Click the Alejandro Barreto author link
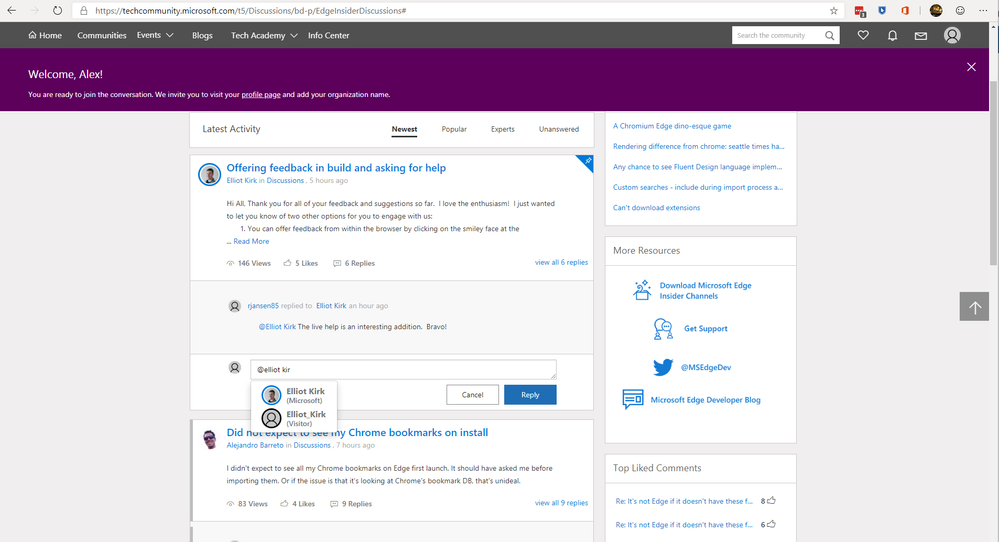999x542 pixels. (x=255, y=445)
